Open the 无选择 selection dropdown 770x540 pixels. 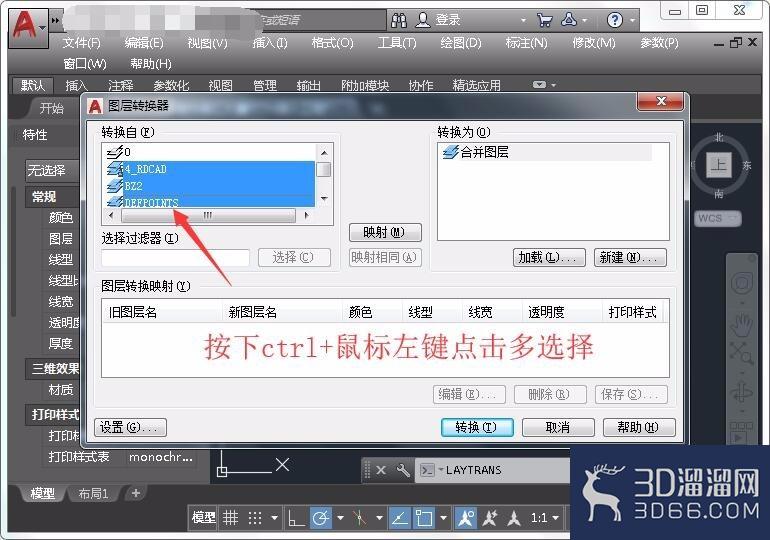click(53, 171)
